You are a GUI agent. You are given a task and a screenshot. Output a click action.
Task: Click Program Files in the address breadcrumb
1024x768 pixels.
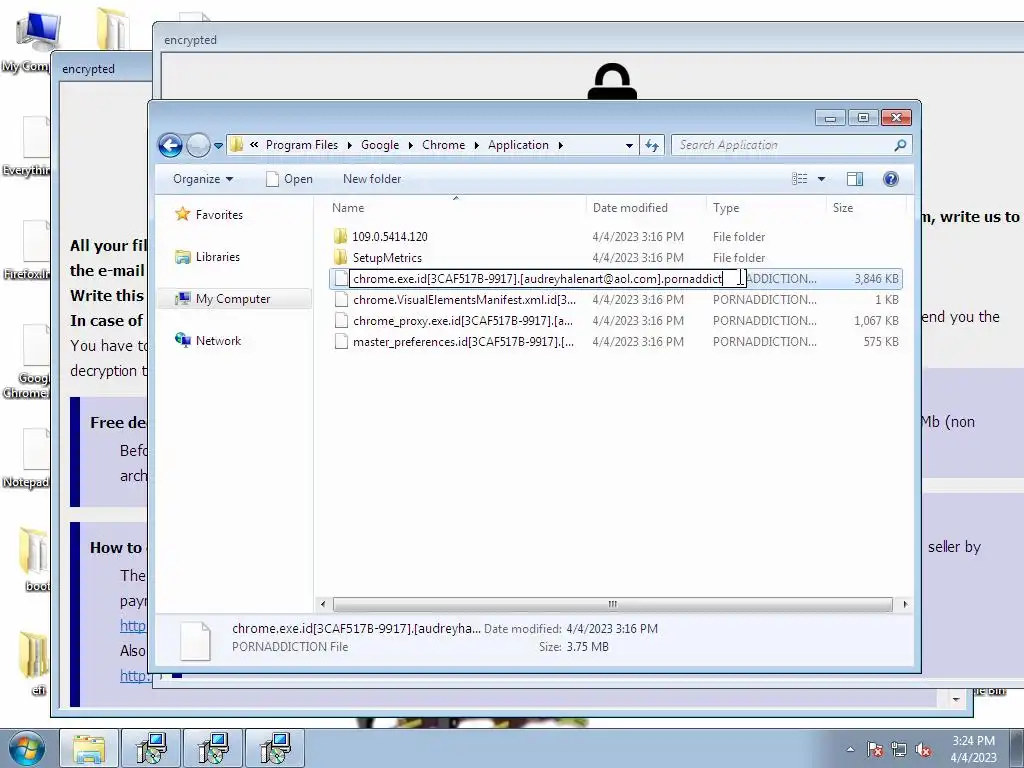click(x=302, y=145)
